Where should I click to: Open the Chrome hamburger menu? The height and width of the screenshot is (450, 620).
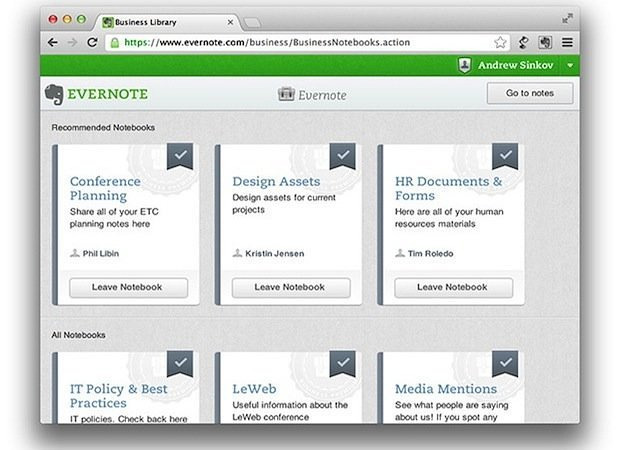coord(567,43)
